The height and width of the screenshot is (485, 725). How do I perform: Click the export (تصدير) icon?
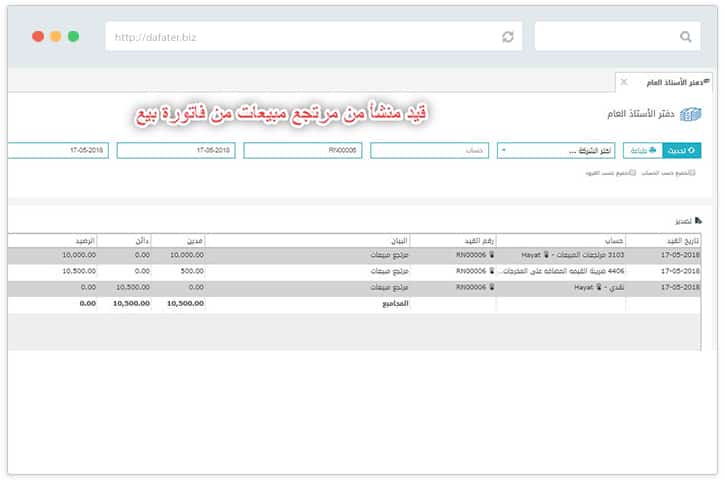[697, 219]
